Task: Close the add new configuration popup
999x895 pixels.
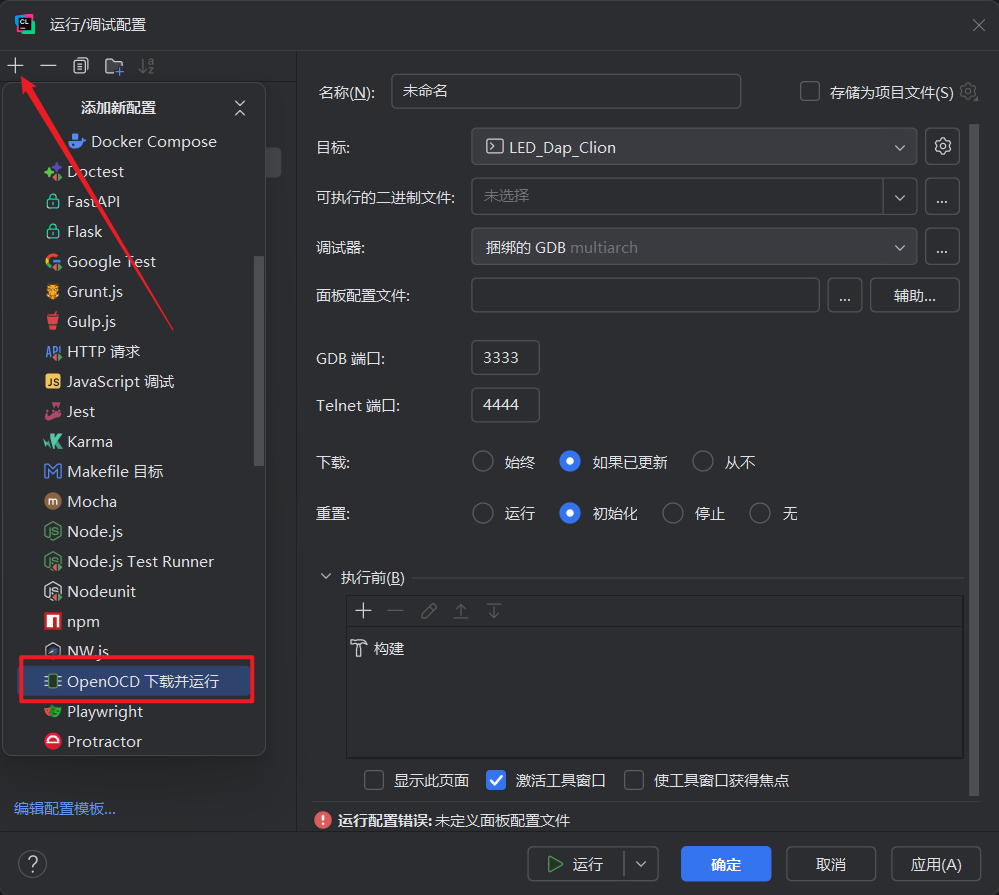Action: click(240, 108)
